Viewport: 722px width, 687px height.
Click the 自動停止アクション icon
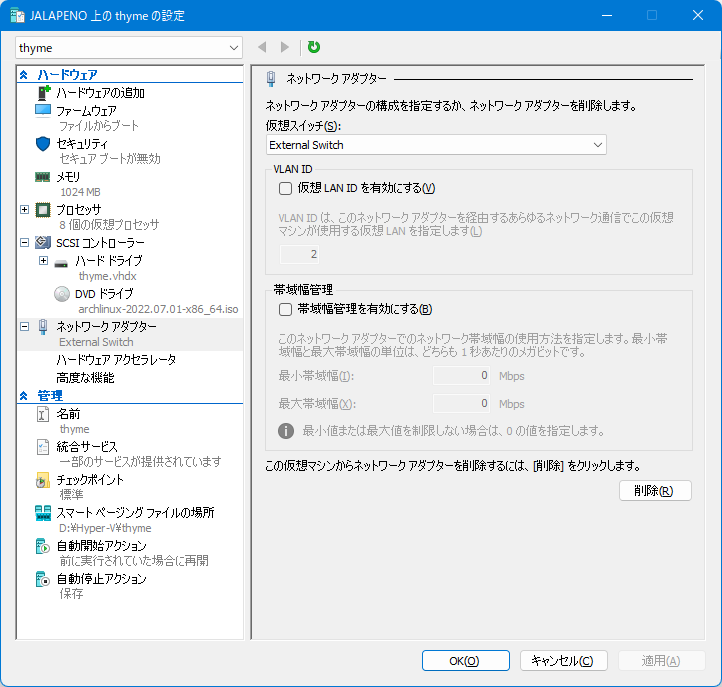point(43,579)
